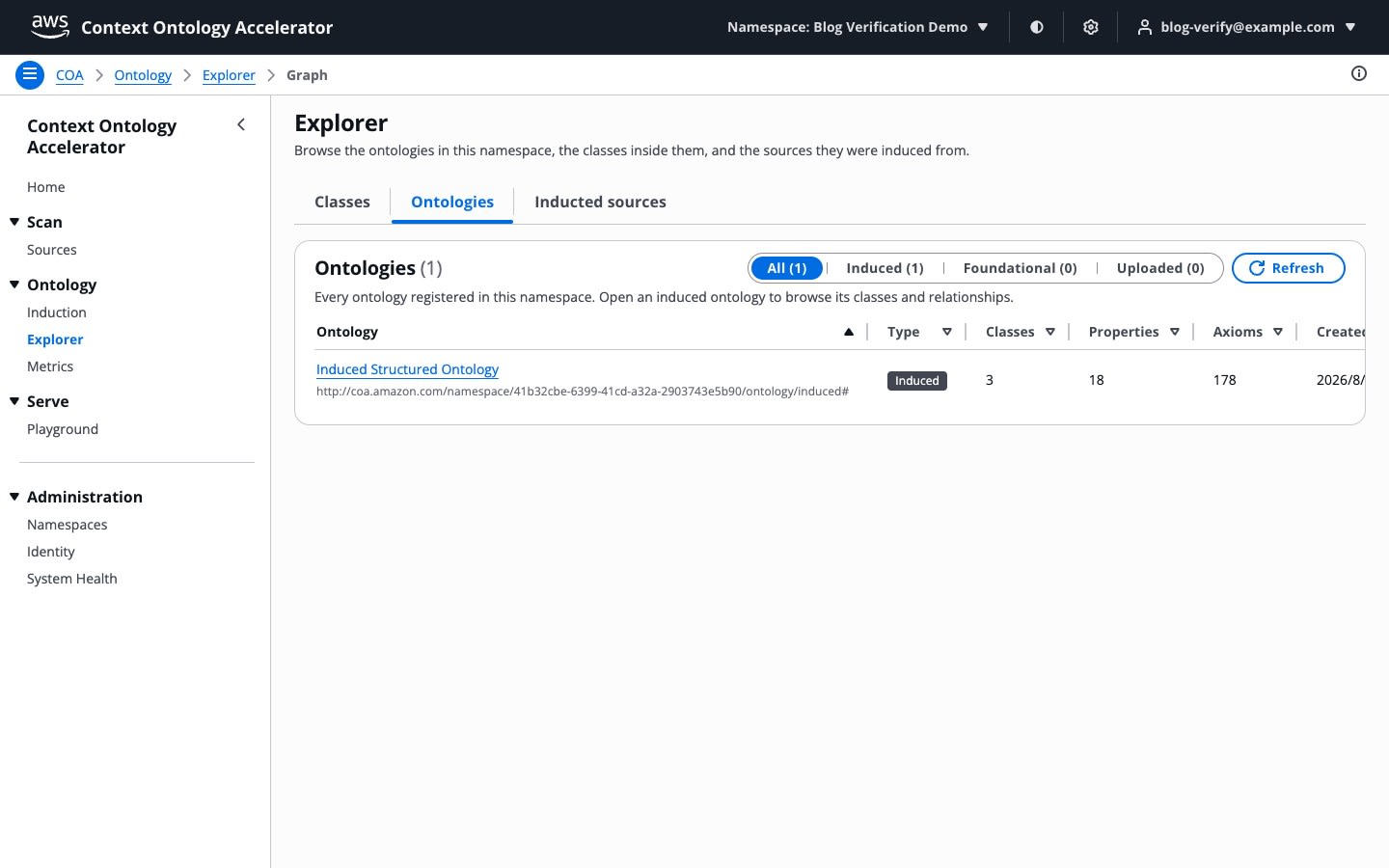Open Home in side navigation
Image resolution: width=1389 pixels, height=868 pixels.
[x=46, y=187]
